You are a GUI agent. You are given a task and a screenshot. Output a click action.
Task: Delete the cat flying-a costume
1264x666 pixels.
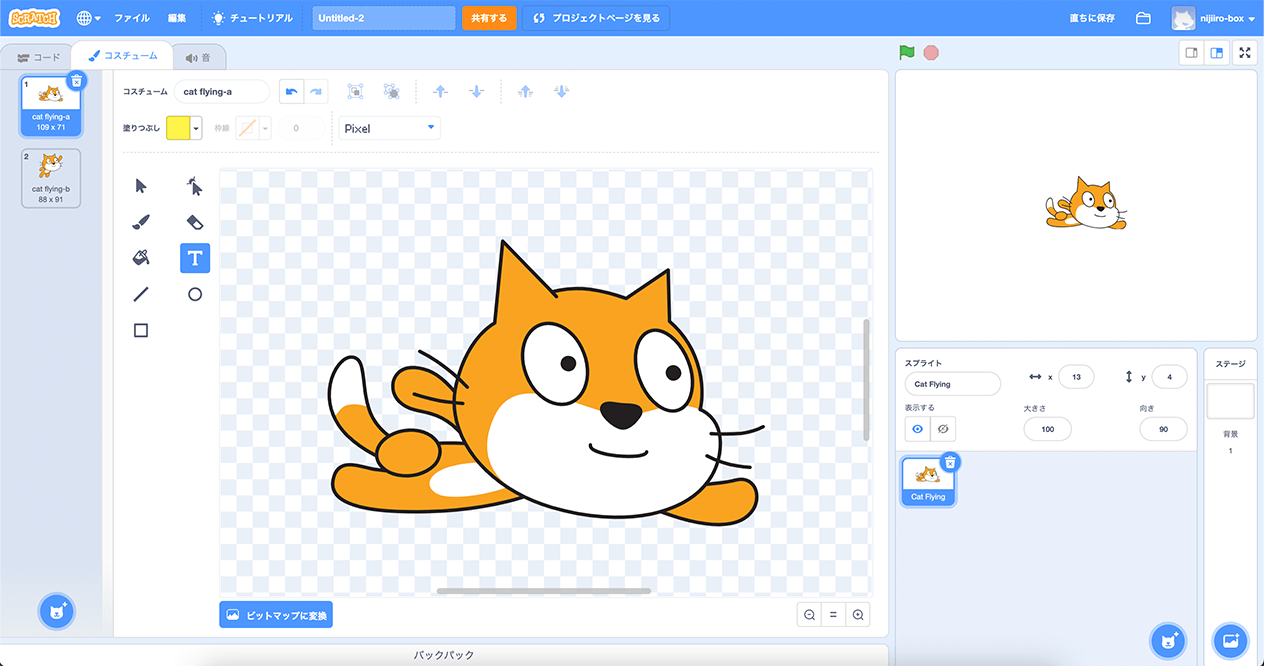77,80
